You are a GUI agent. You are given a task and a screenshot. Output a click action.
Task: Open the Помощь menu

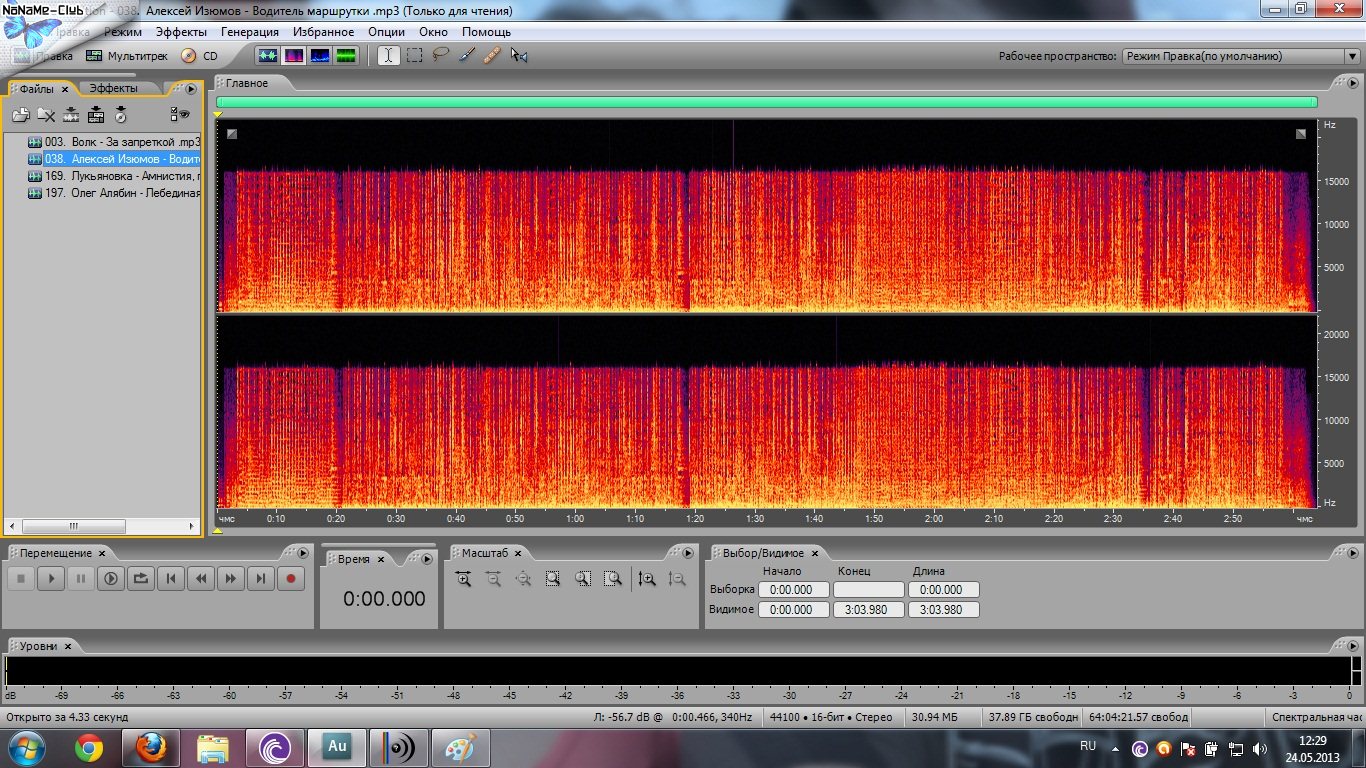(x=486, y=32)
